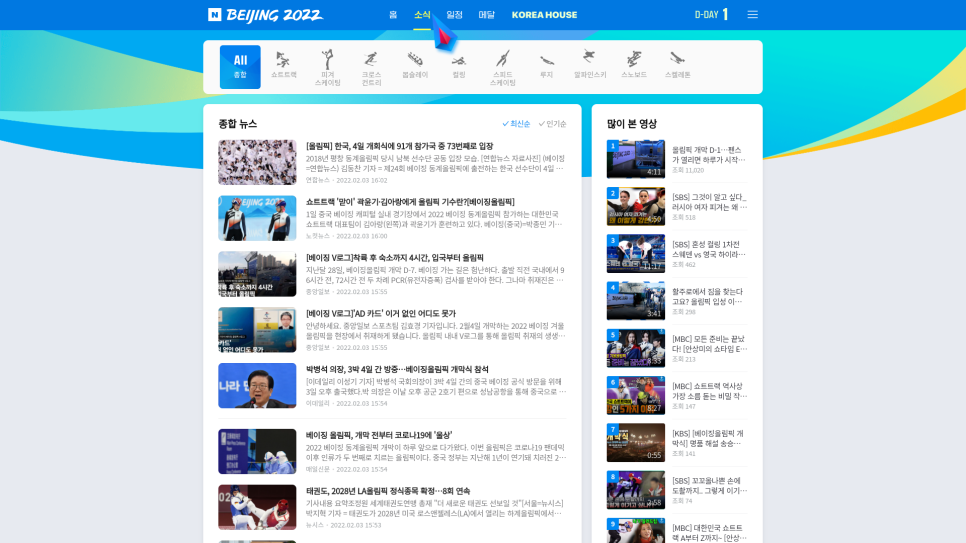Open article 개막 전부터 코로나19에 '몸살'
Screen dimensions: 966x543
pyautogui.click(x=379, y=435)
